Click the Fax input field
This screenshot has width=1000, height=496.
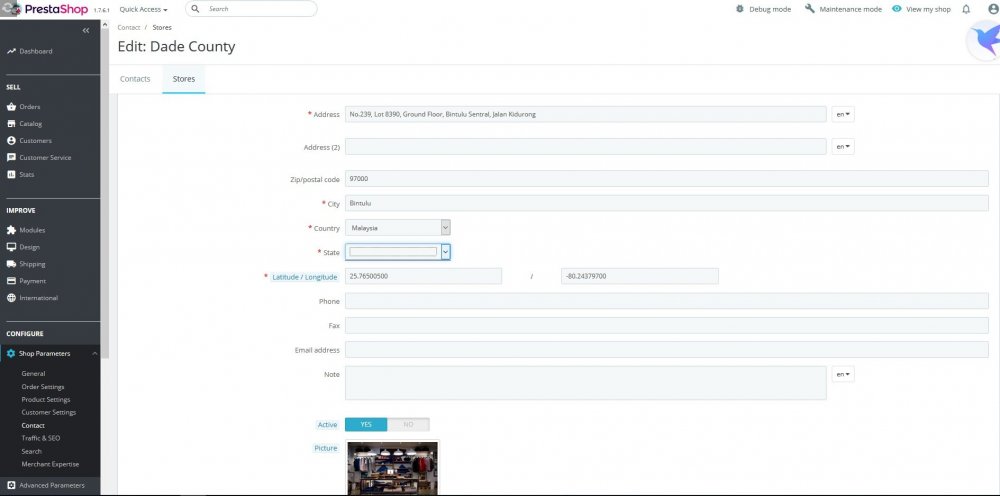[x=666, y=325]
